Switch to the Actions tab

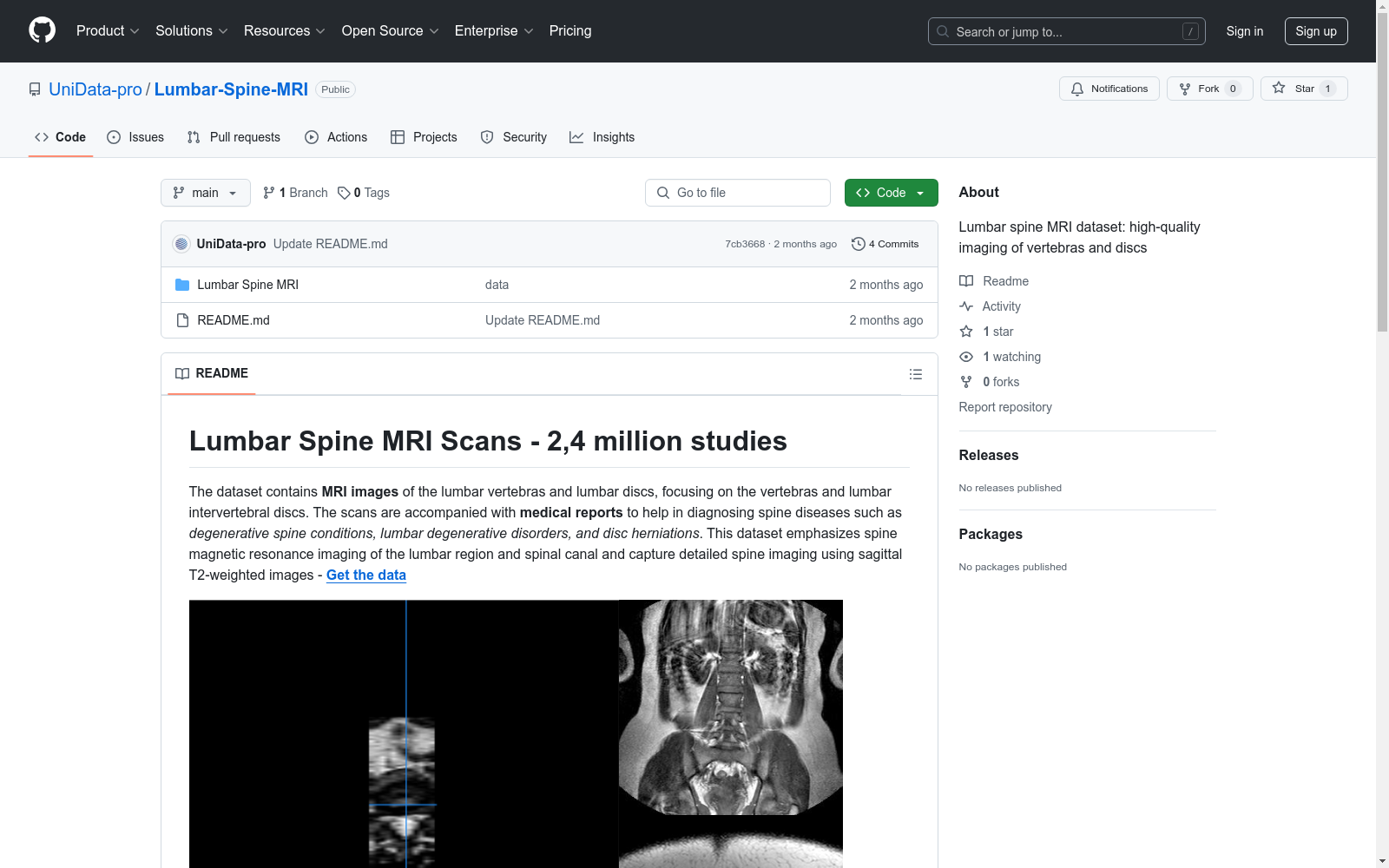(x=336, y=137)
